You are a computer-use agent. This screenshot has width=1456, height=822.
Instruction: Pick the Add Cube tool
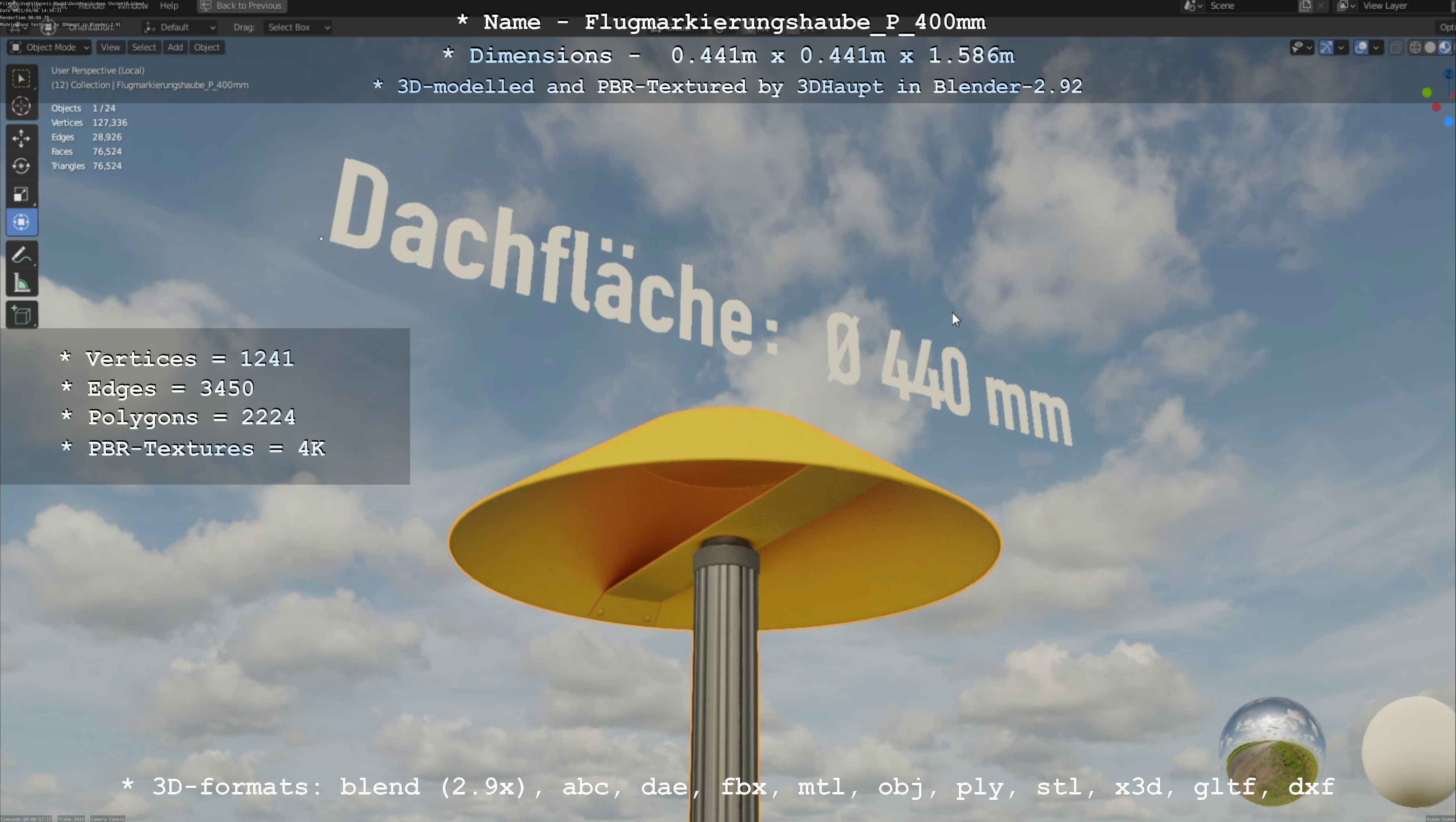click(21, 315)
